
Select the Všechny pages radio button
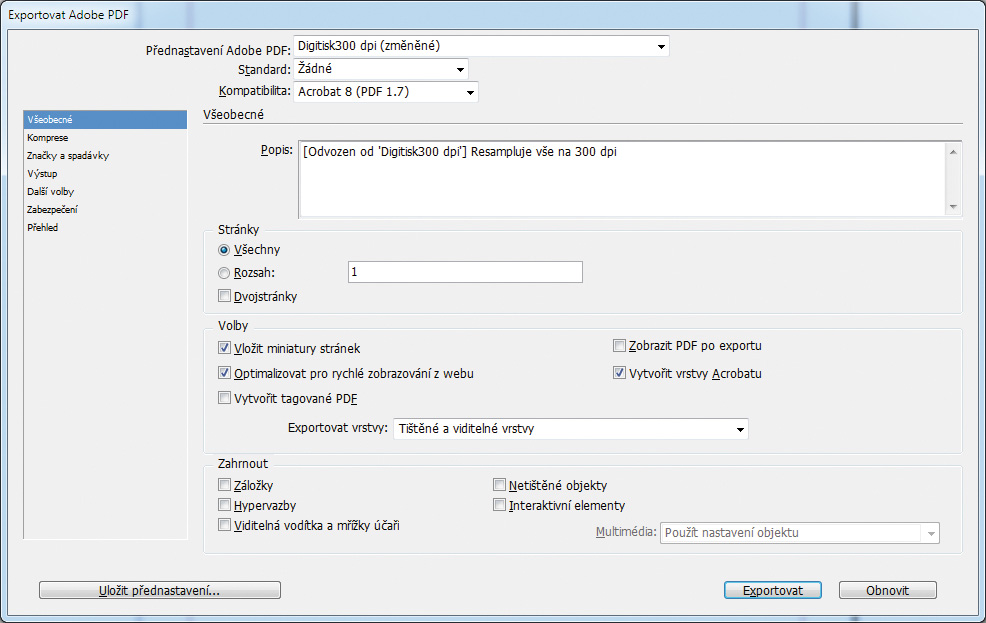[224, 250]
